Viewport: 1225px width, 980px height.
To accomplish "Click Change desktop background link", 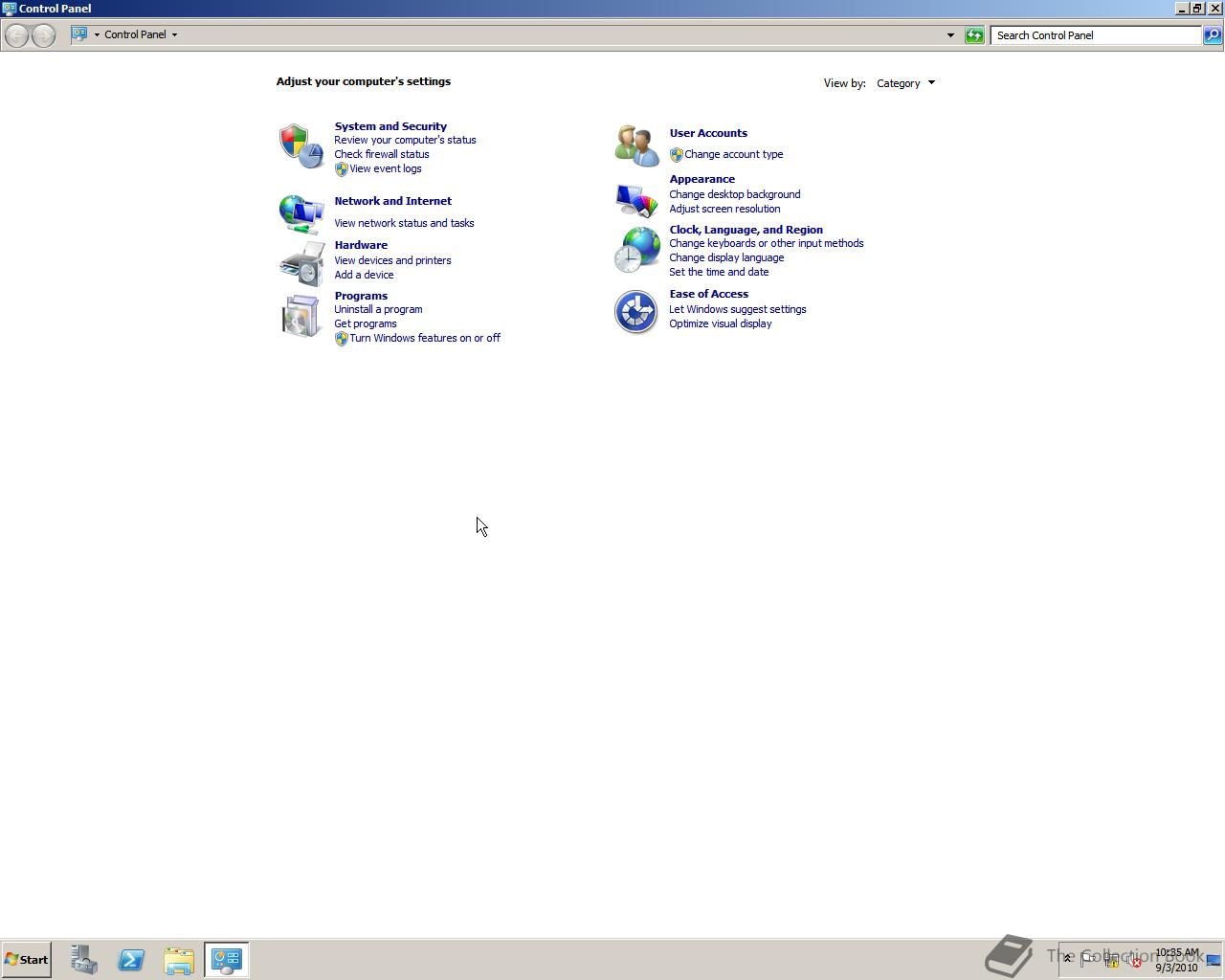I will (x=734, y=194).
